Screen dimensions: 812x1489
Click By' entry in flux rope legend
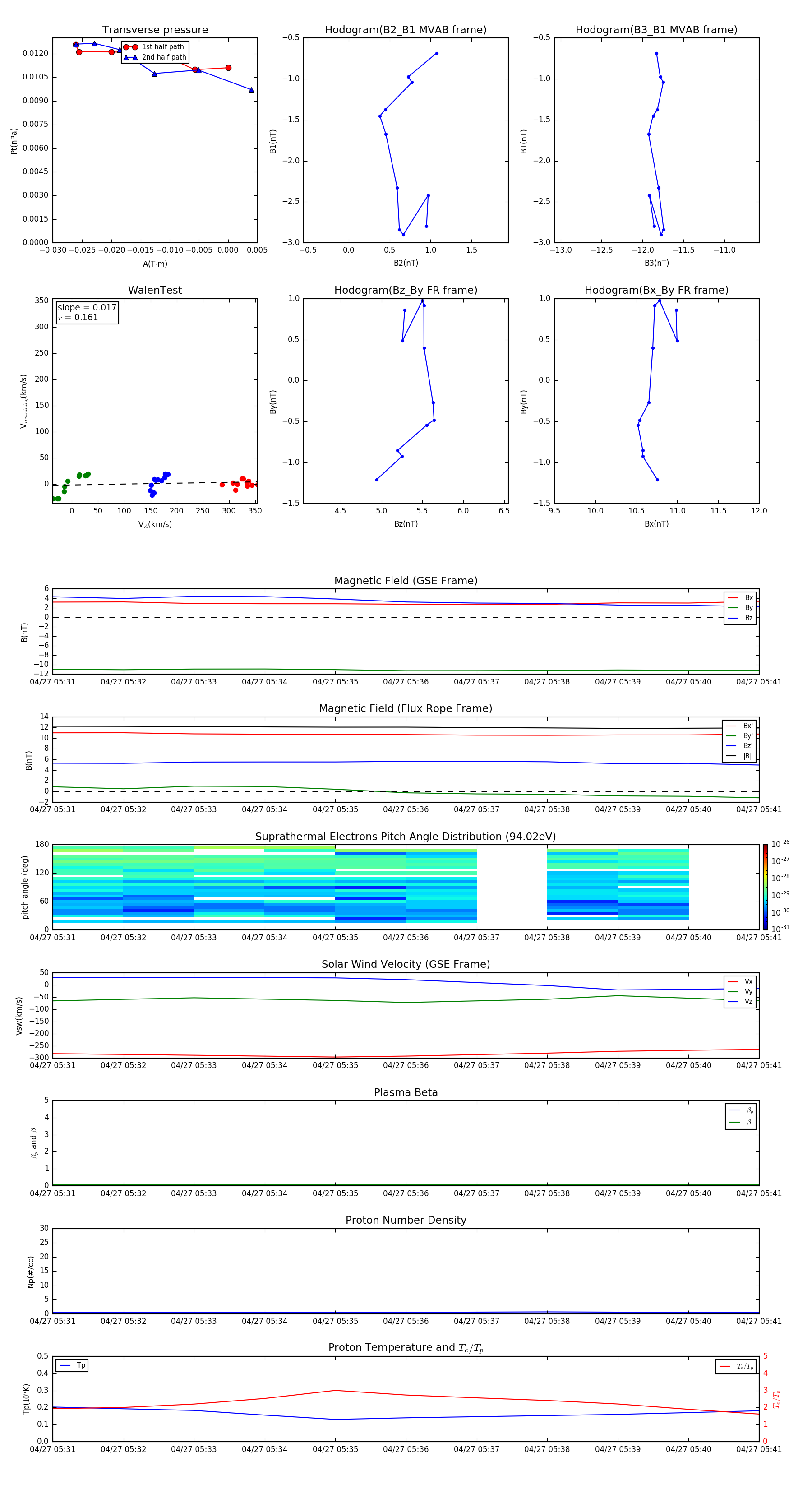click(739, 736)
